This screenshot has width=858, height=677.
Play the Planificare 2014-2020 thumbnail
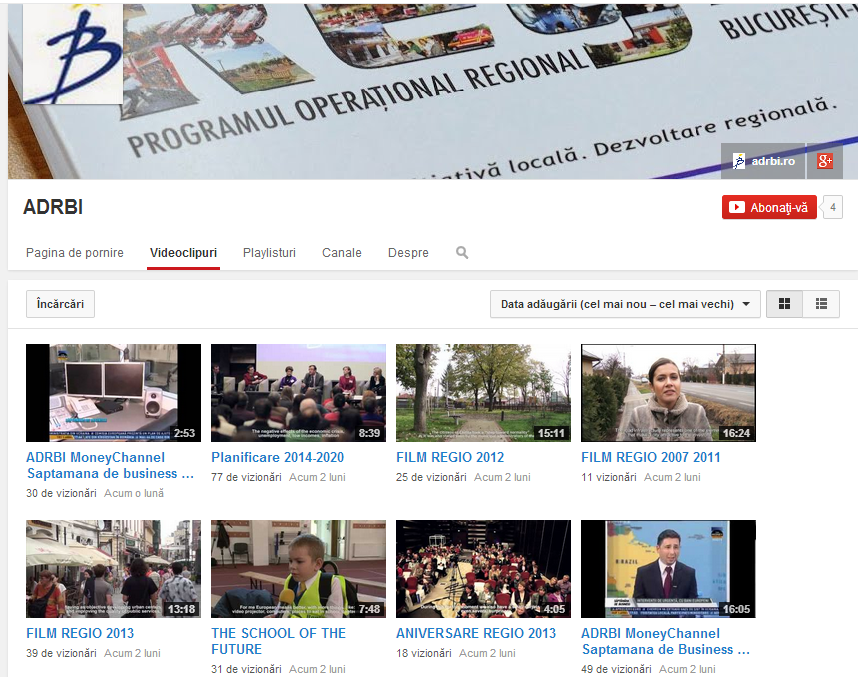[298, 393]
